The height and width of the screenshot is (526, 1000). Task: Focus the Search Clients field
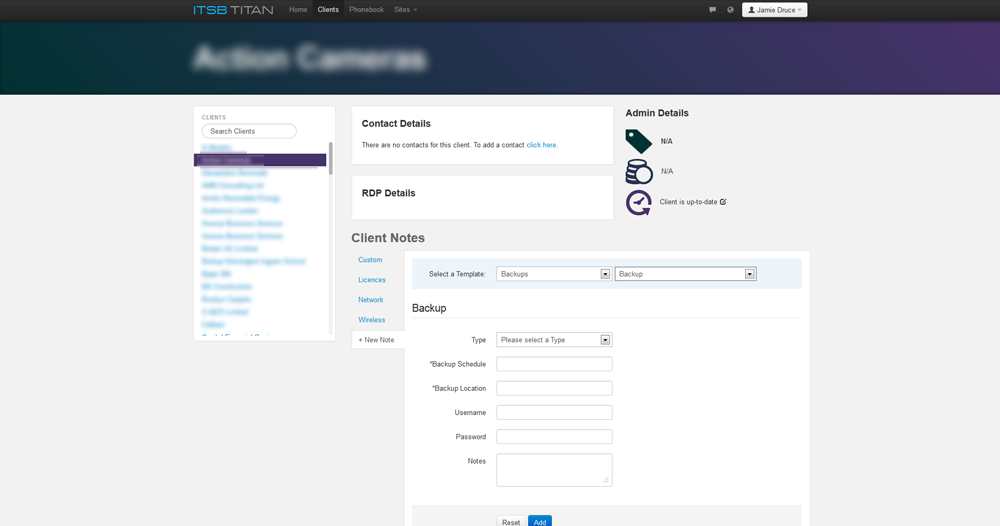pos(249,131)
